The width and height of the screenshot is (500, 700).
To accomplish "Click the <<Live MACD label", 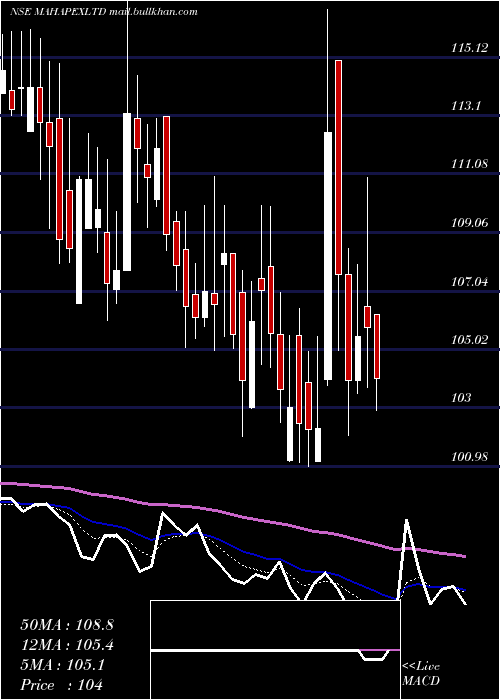I will click(x=421, y=673).
